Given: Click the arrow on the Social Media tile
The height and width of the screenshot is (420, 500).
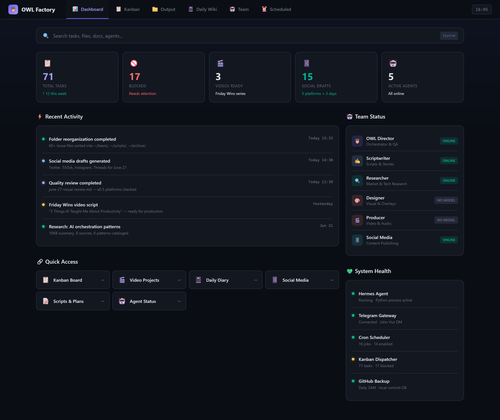Looking at the screenshot, I should [332, 280].
